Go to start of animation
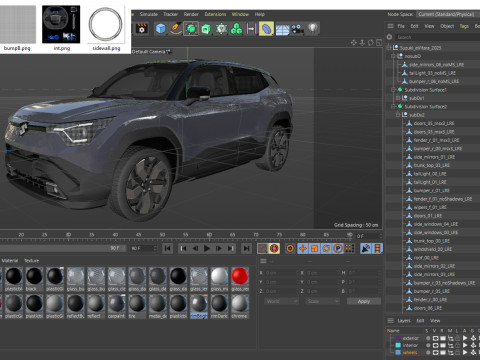The image size is (480, 360). pyautogui.click(x=168, y=248)
